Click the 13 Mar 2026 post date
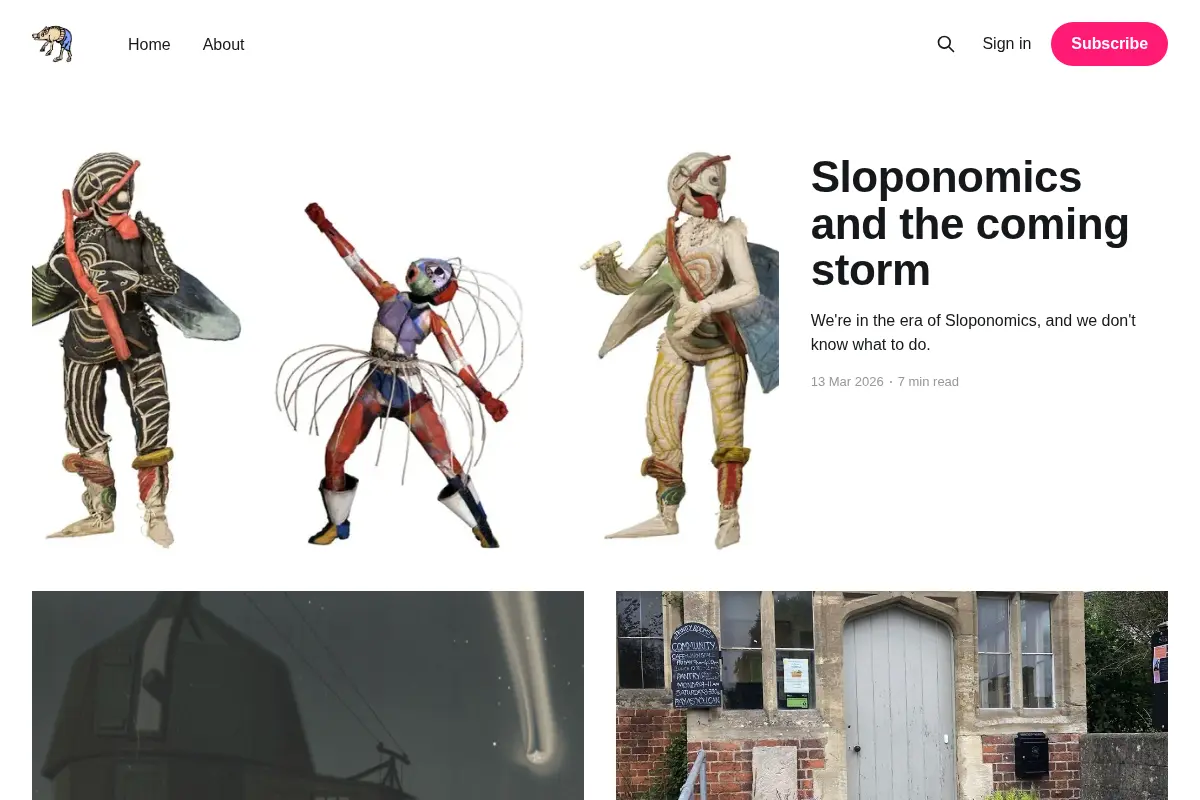 tap(847, 382)
